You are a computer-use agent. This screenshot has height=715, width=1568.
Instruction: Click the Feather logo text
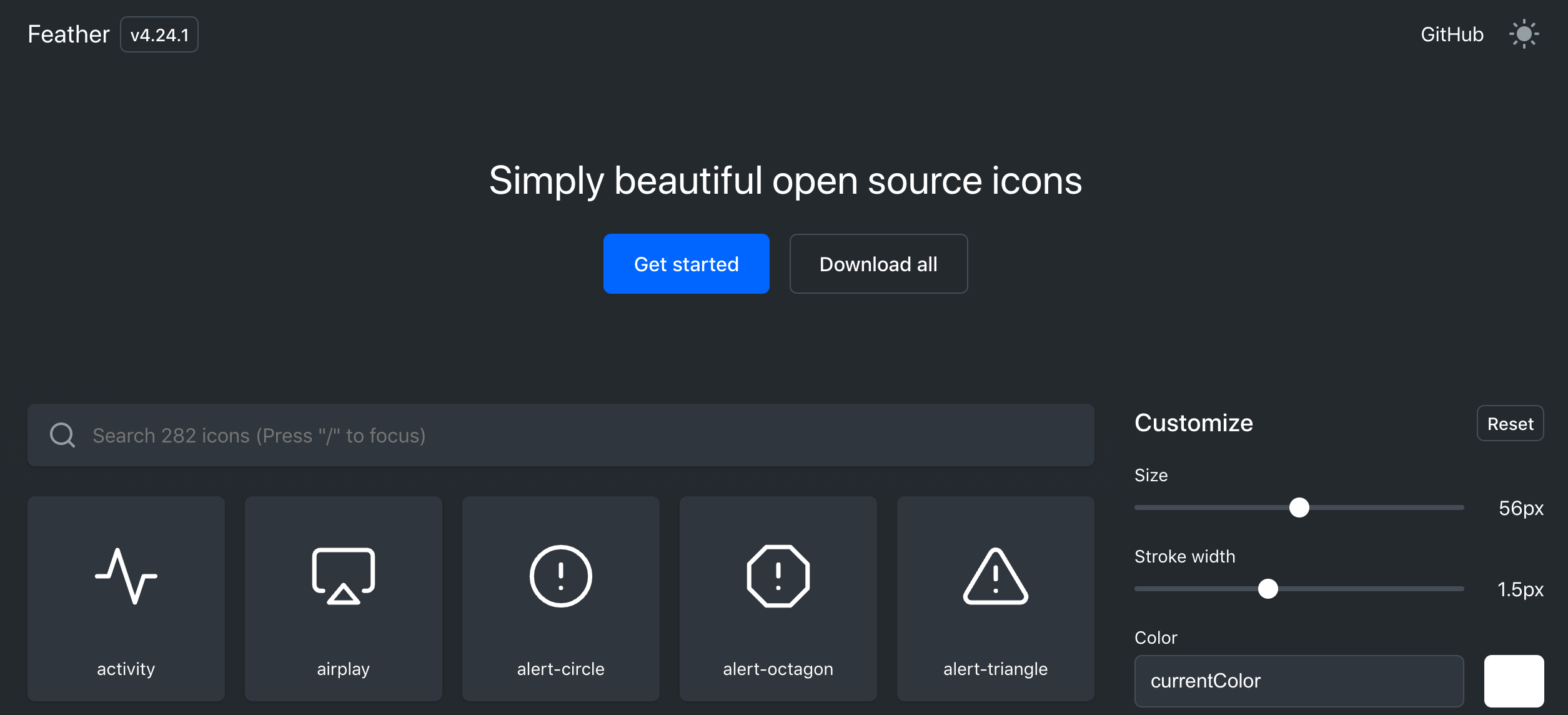(69, 34)
